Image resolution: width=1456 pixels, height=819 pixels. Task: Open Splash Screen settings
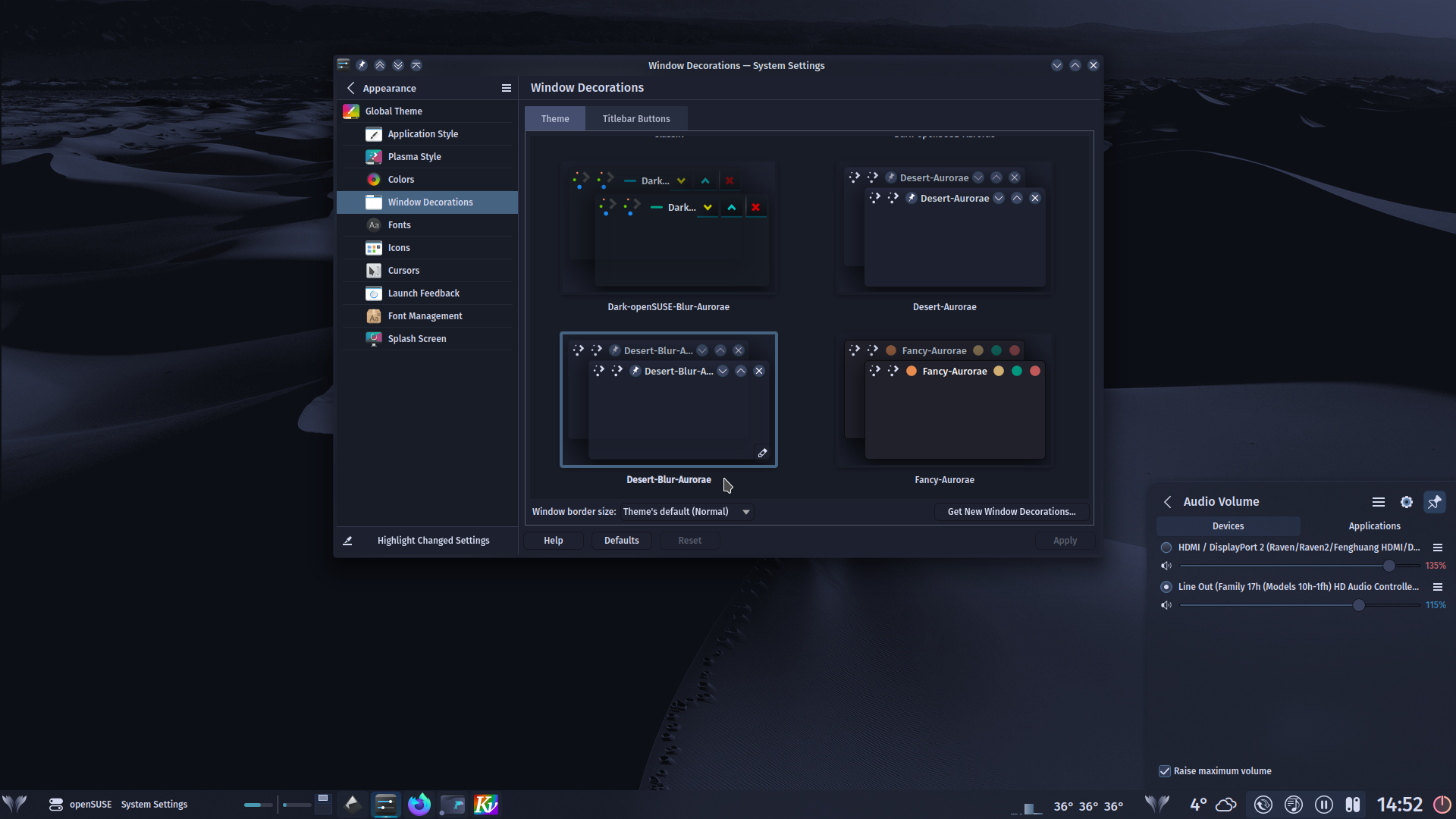click(x=428, y=339)
